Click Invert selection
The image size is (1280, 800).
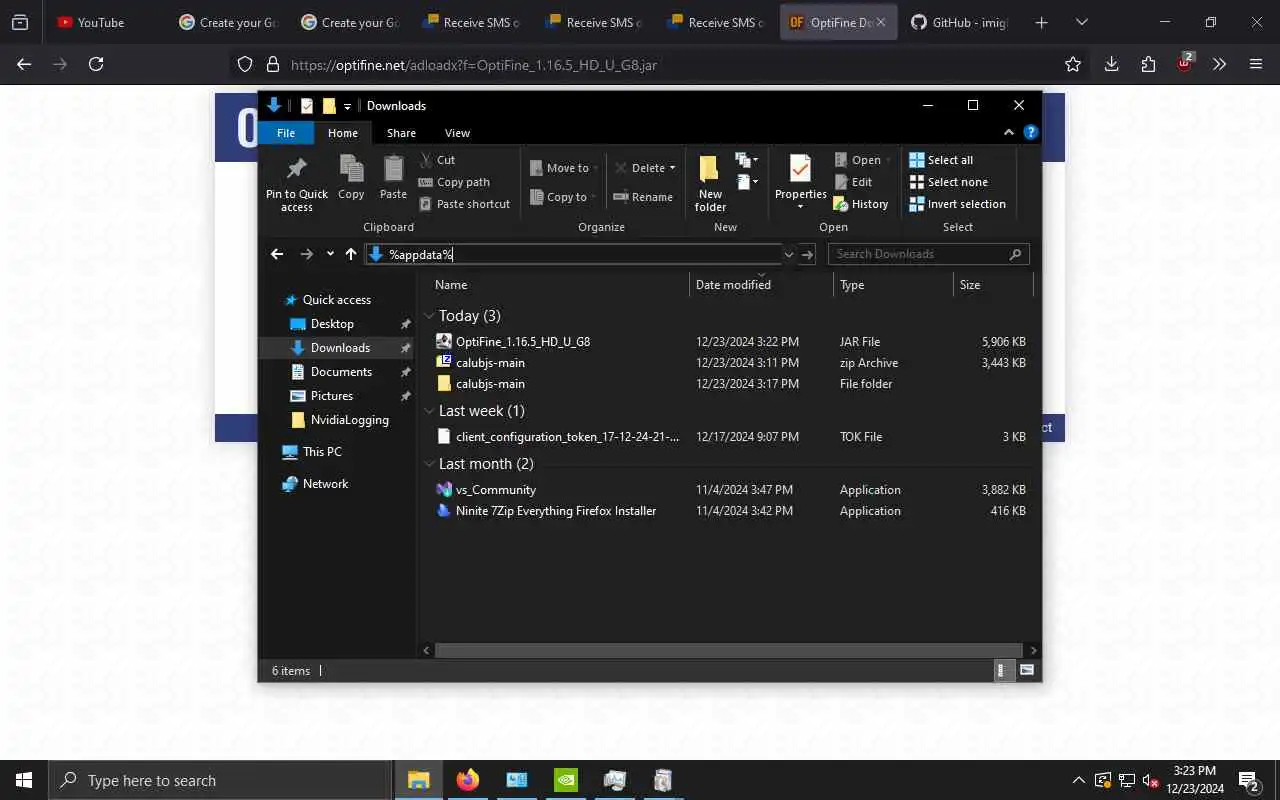(x=957, y=204)
